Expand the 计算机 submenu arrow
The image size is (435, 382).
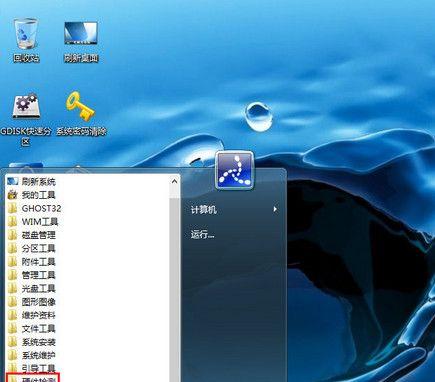[275, 209]
